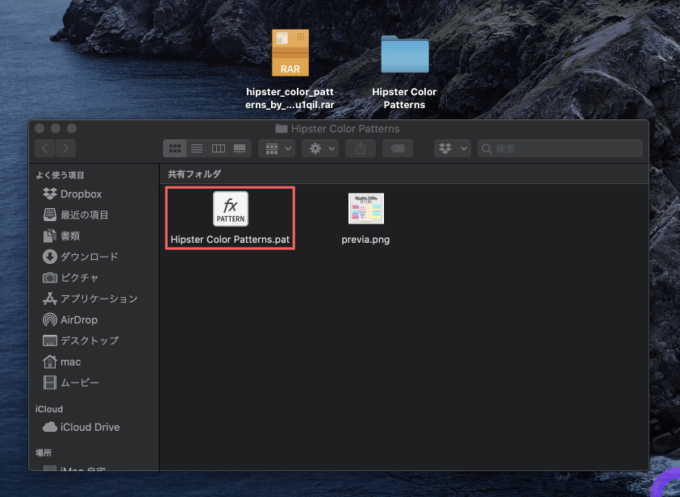Switch to column view
The width and height of the screenshot is (680, 497).
point(218,149)
